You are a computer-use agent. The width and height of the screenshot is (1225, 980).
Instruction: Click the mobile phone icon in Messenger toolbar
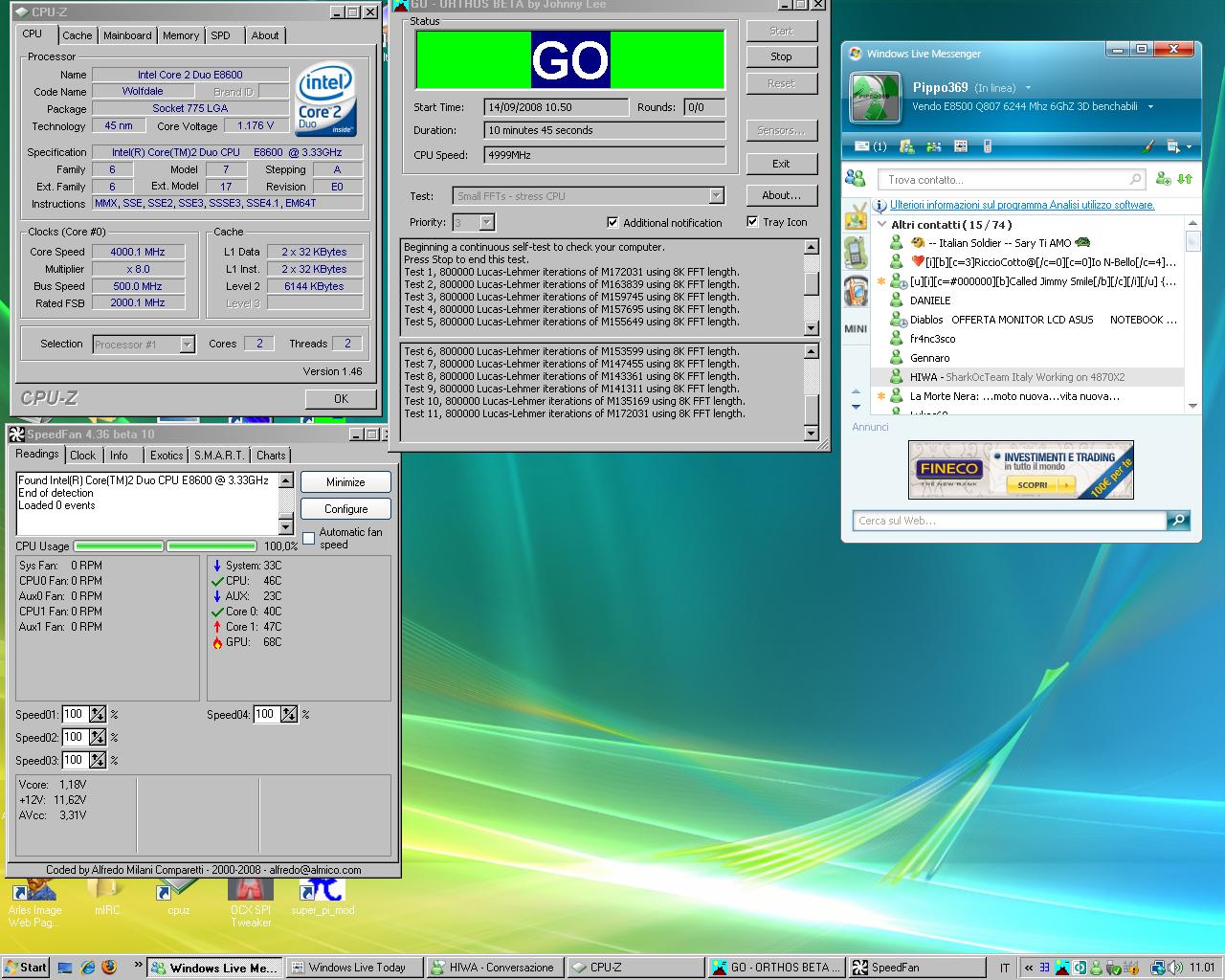[x=987, y=146]
